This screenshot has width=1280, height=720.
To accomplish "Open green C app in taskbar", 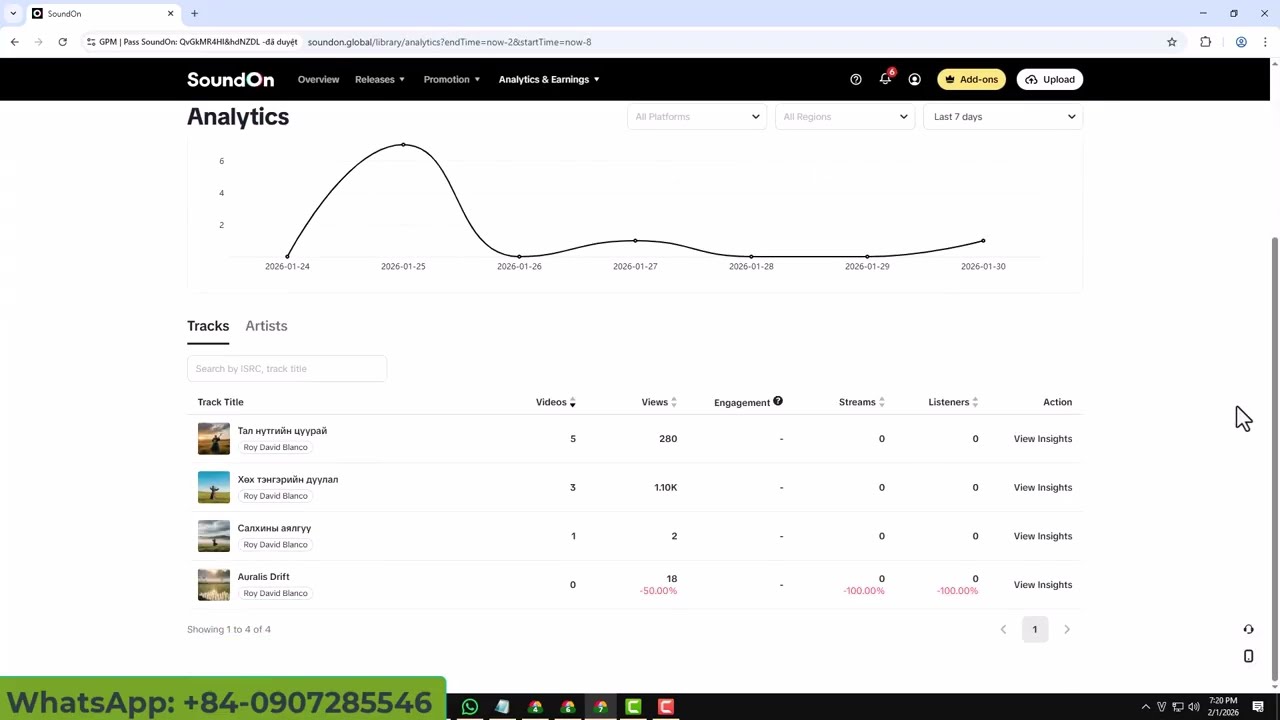I will click(x=633, y=707).
